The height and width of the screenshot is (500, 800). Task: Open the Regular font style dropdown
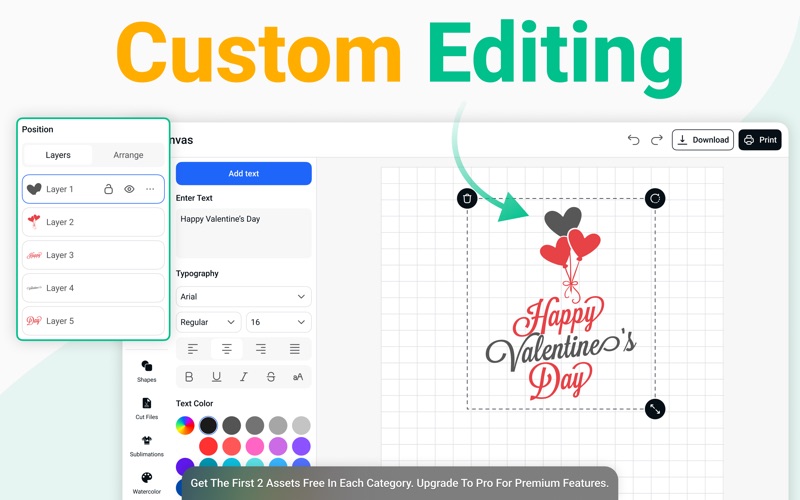tap(208, 322)
